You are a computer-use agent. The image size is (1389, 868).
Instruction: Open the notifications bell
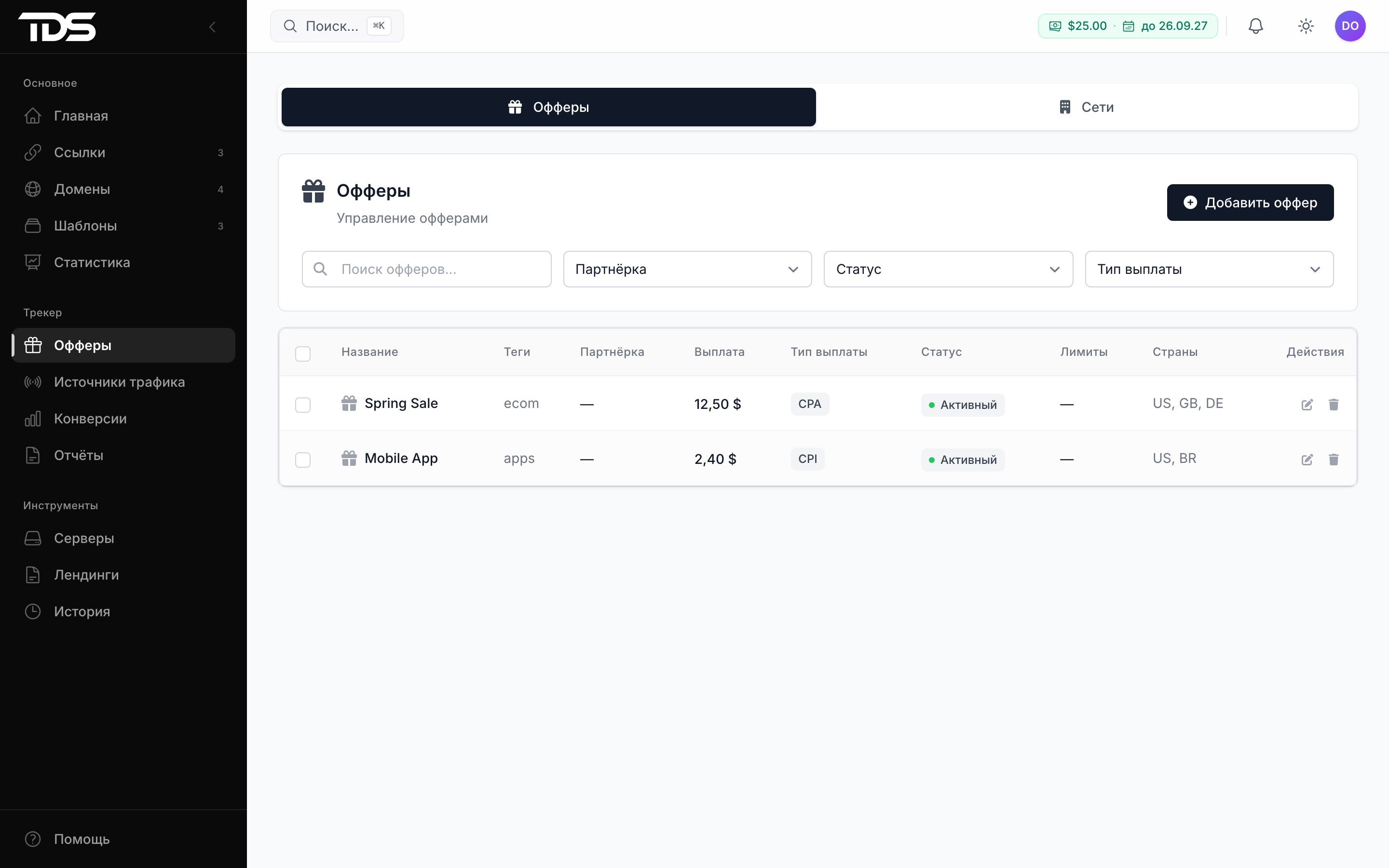1256,26
